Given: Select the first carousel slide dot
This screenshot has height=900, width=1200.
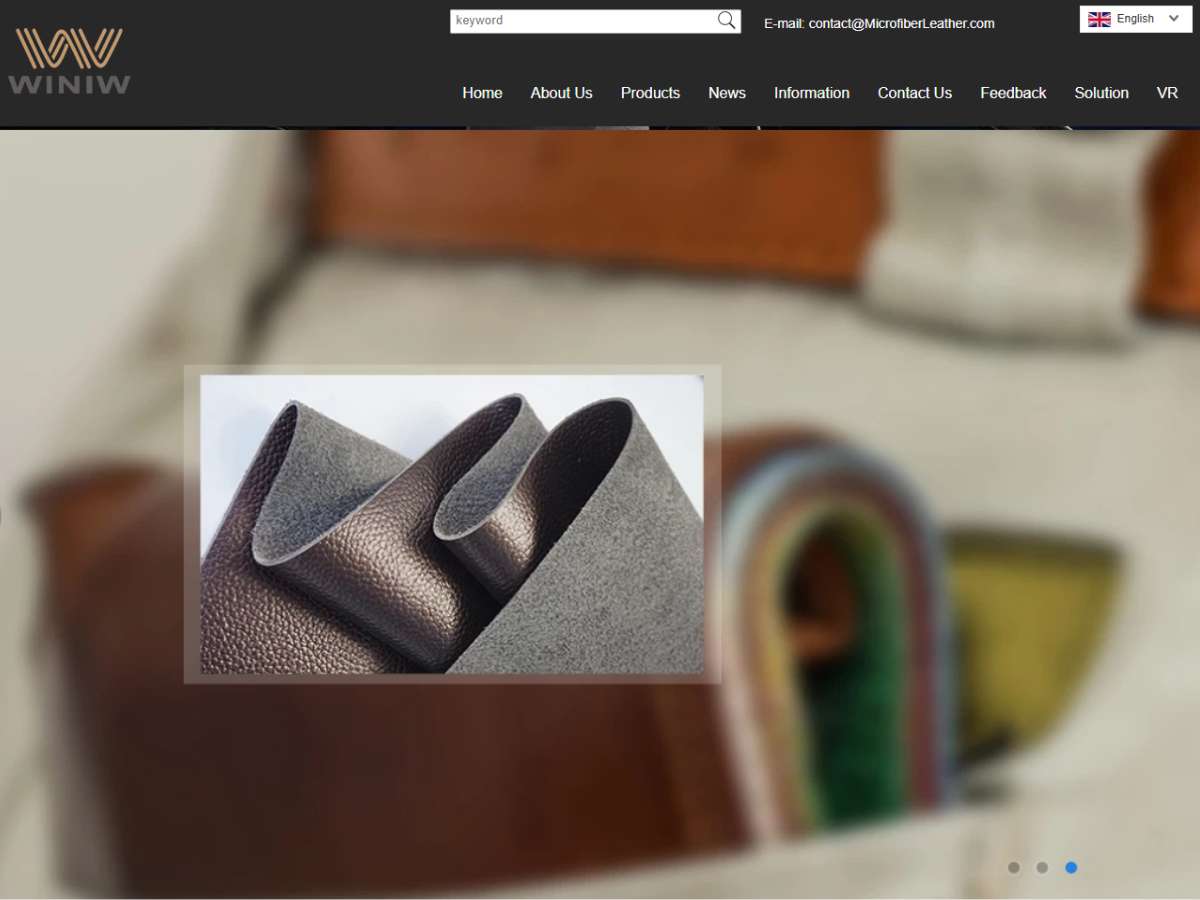Looking at the screenshot, I should (x=1014, y=868).
